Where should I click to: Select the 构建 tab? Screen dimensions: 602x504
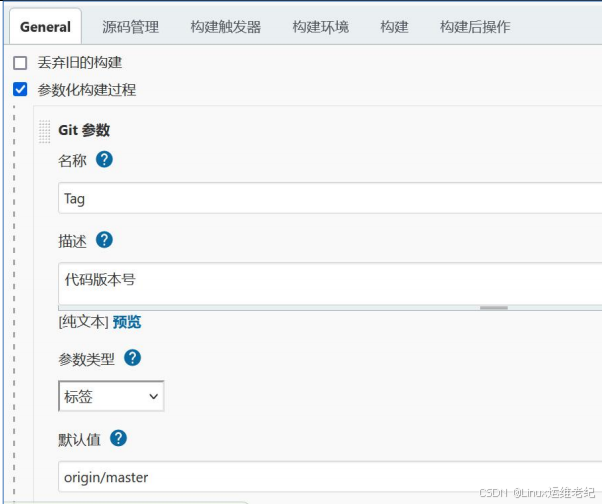(x=394, y=27)
